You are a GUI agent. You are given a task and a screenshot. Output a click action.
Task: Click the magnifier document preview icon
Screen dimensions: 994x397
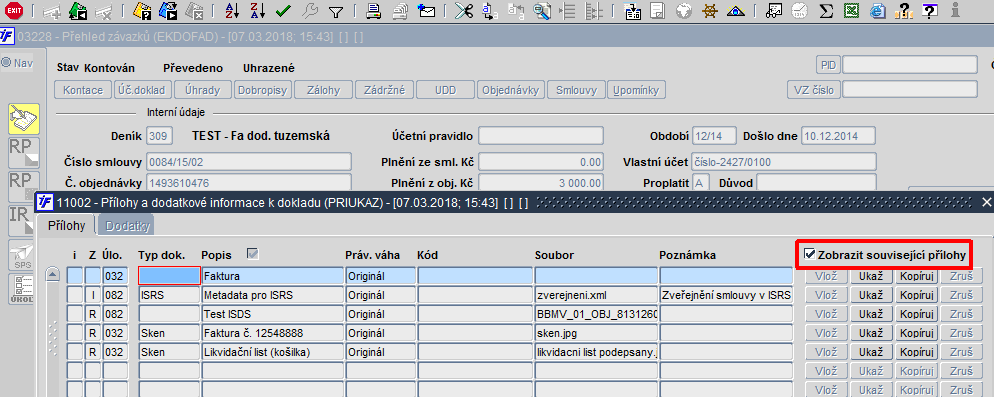[x=542, y=11]
